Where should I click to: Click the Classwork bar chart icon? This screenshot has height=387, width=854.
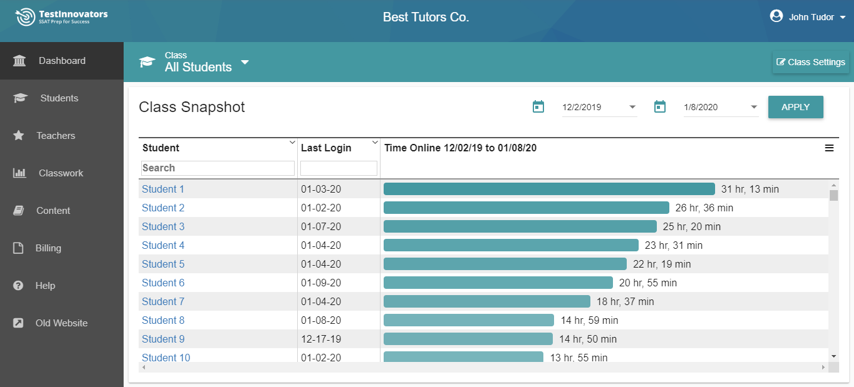(x=19, y=173)
